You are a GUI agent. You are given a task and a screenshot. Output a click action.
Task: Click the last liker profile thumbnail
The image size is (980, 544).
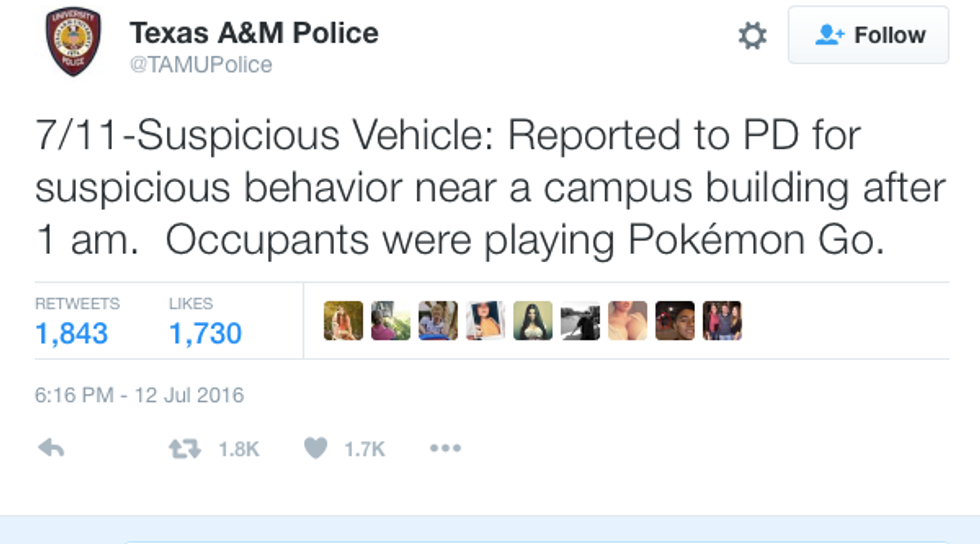point(722,321)
